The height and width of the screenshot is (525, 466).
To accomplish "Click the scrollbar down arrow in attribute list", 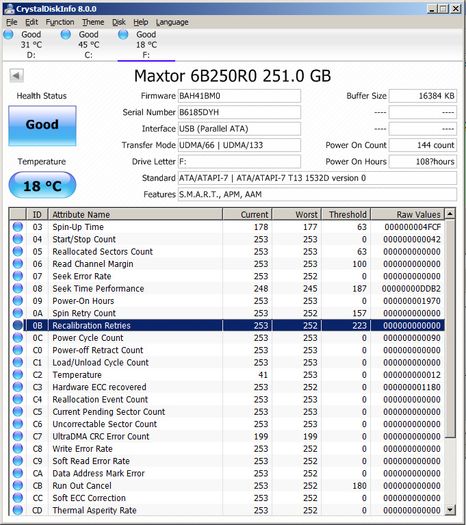I will (x=450, y=510).
